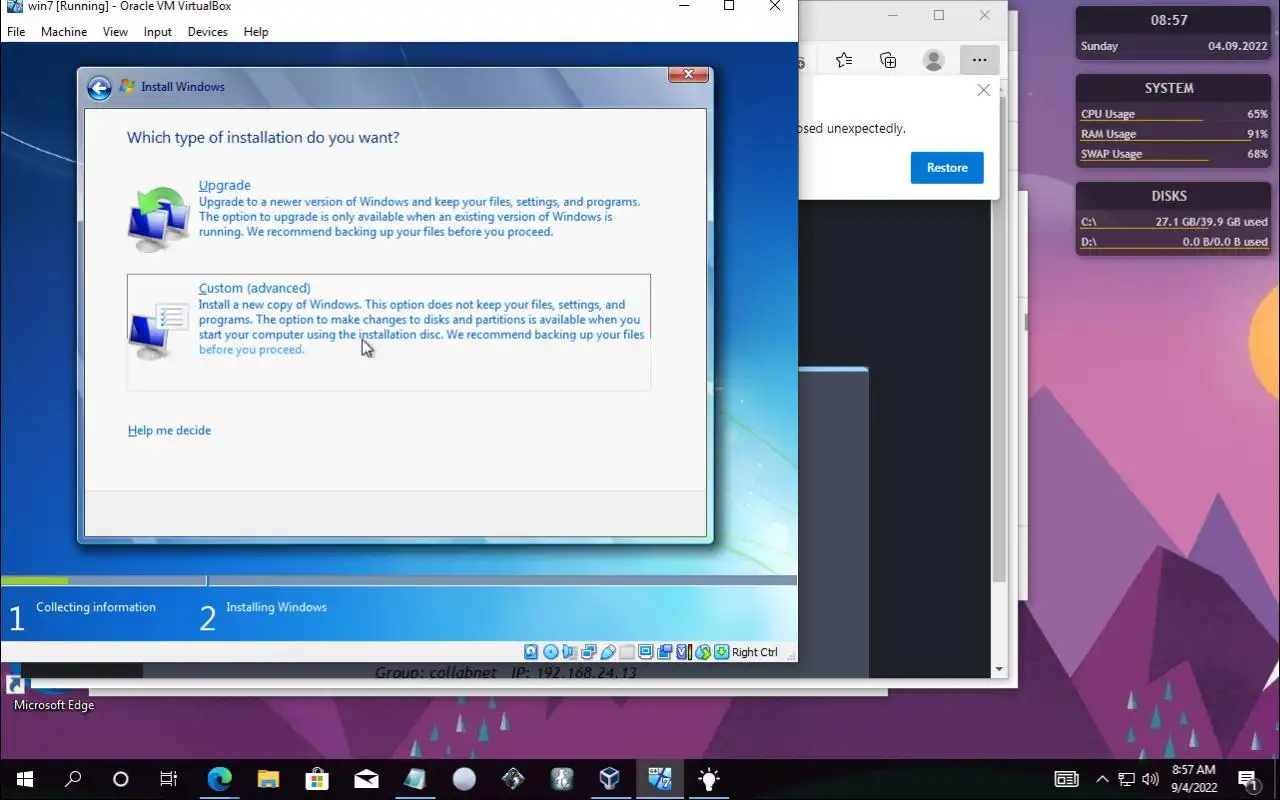This screenshot has width=1280, height=800.
Task: Show hidden tray icons chevron
Action: [1102, 778]
